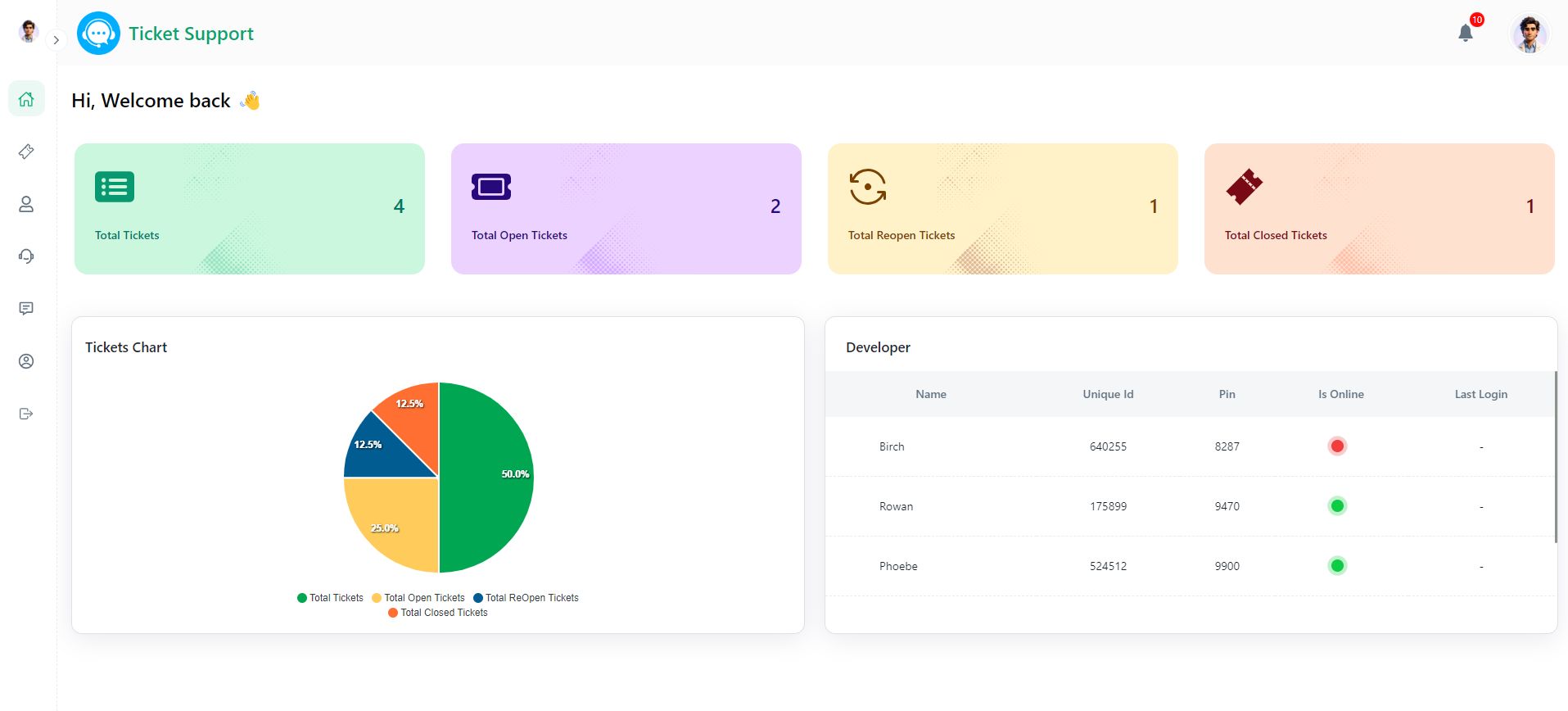Open the Total Reopen Tickets card label
1568x711 pixels.
coord(901,235)
